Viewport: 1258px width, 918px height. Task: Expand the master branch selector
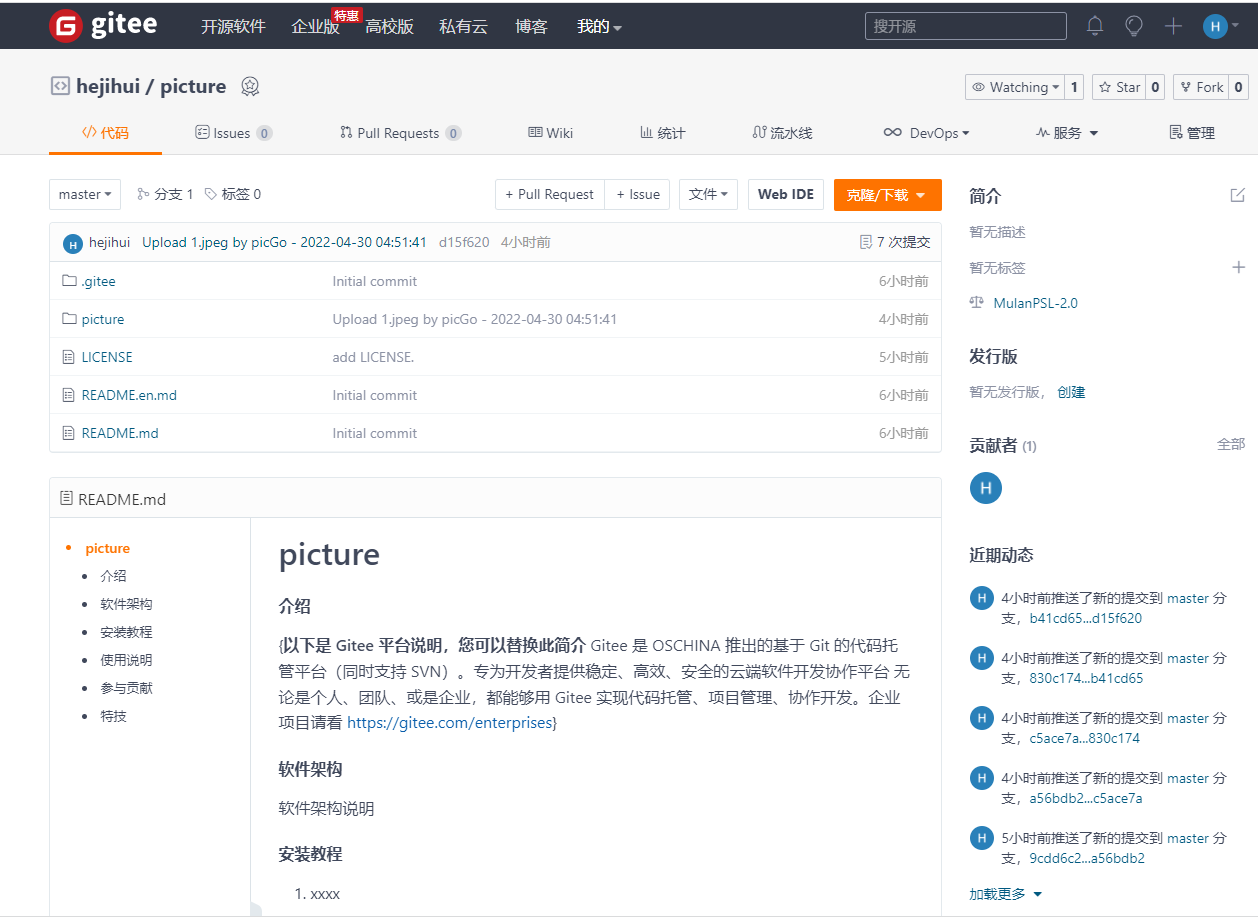click(x=85, y=194)
